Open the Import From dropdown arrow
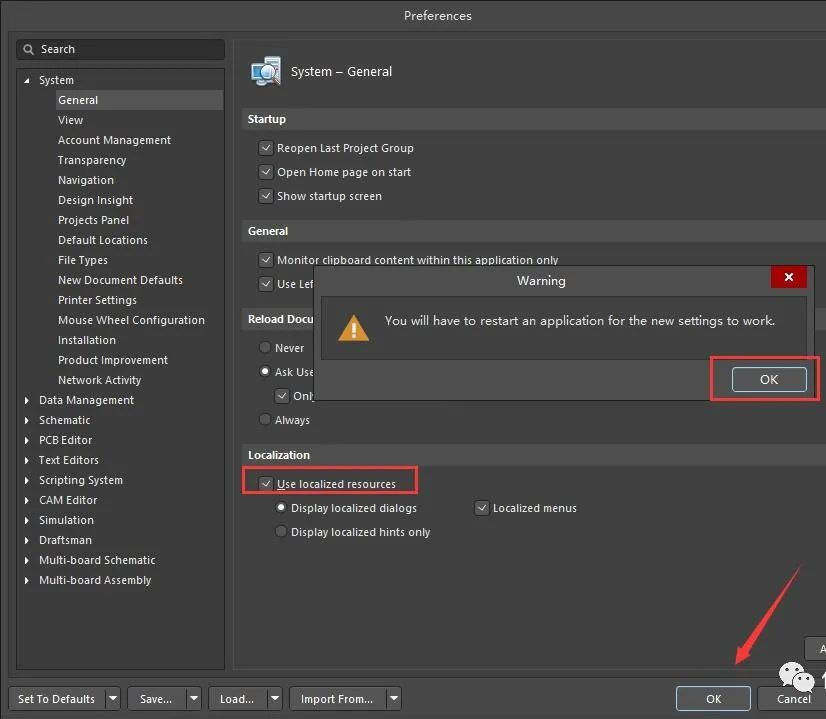This screenshot has width=826, height=719. tap(394, 698)
